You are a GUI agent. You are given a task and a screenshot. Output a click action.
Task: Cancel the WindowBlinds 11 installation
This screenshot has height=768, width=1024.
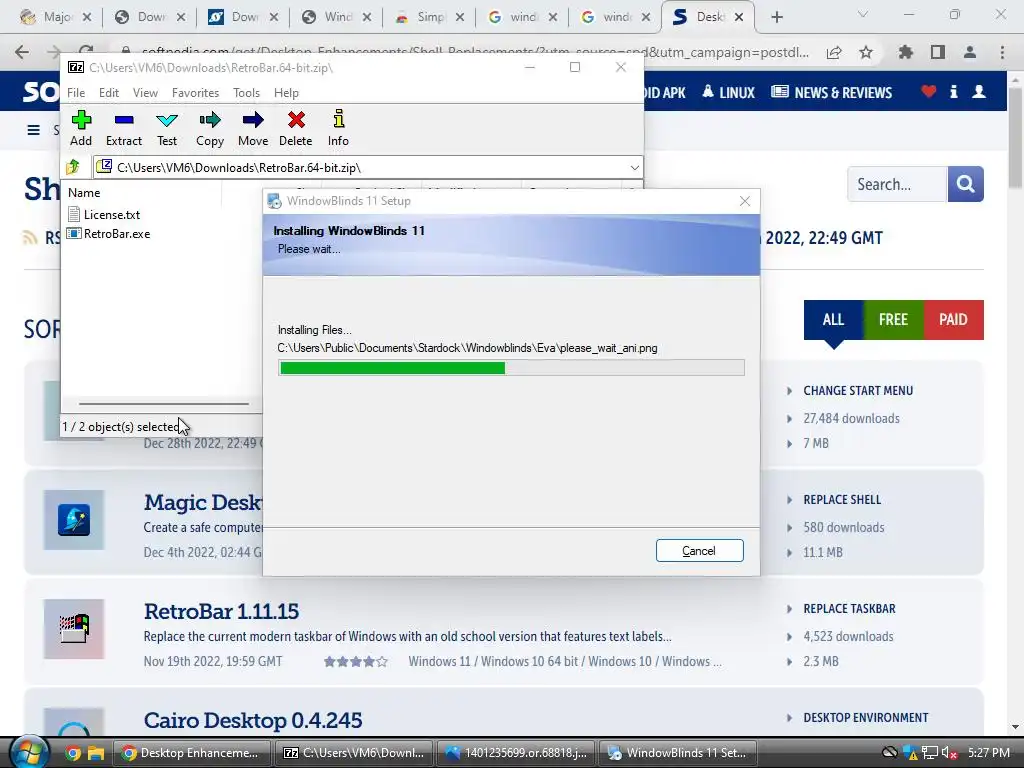699,551
